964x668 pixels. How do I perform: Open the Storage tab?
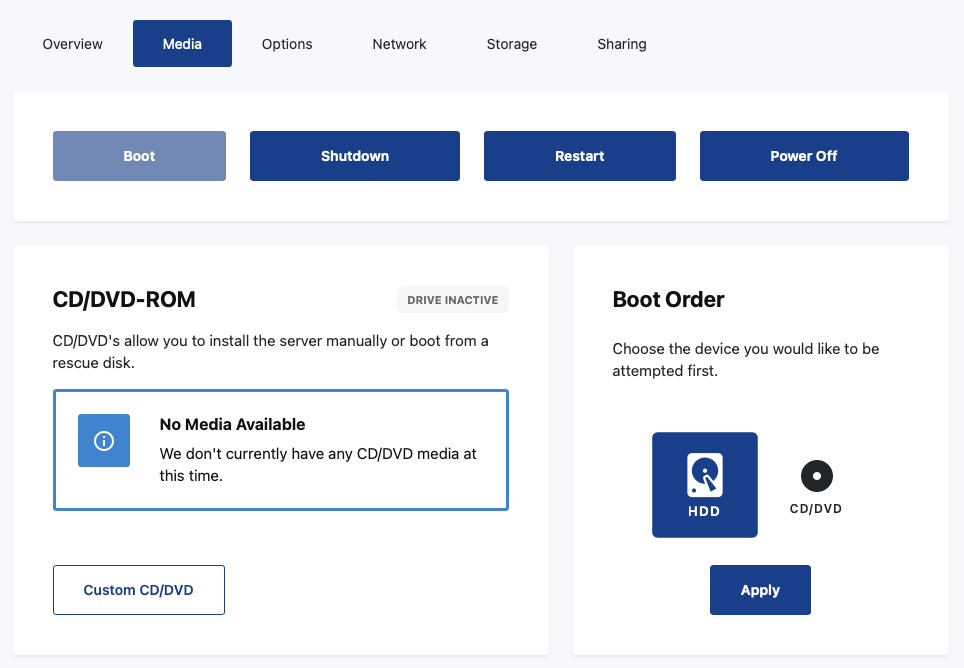point(512,44)
